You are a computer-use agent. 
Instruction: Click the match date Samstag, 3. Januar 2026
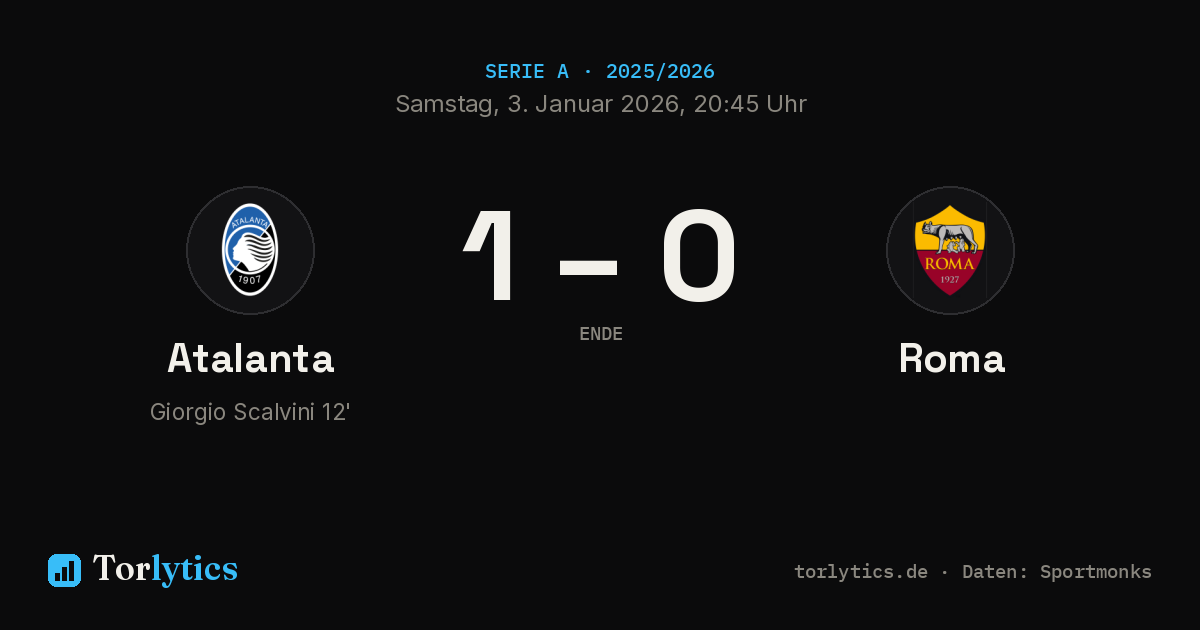pyautogui.click(x=536, y=104)
